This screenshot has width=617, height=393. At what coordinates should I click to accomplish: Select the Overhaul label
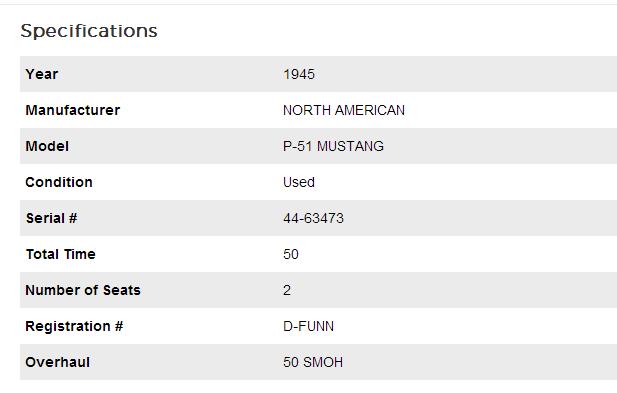(58, 362)
